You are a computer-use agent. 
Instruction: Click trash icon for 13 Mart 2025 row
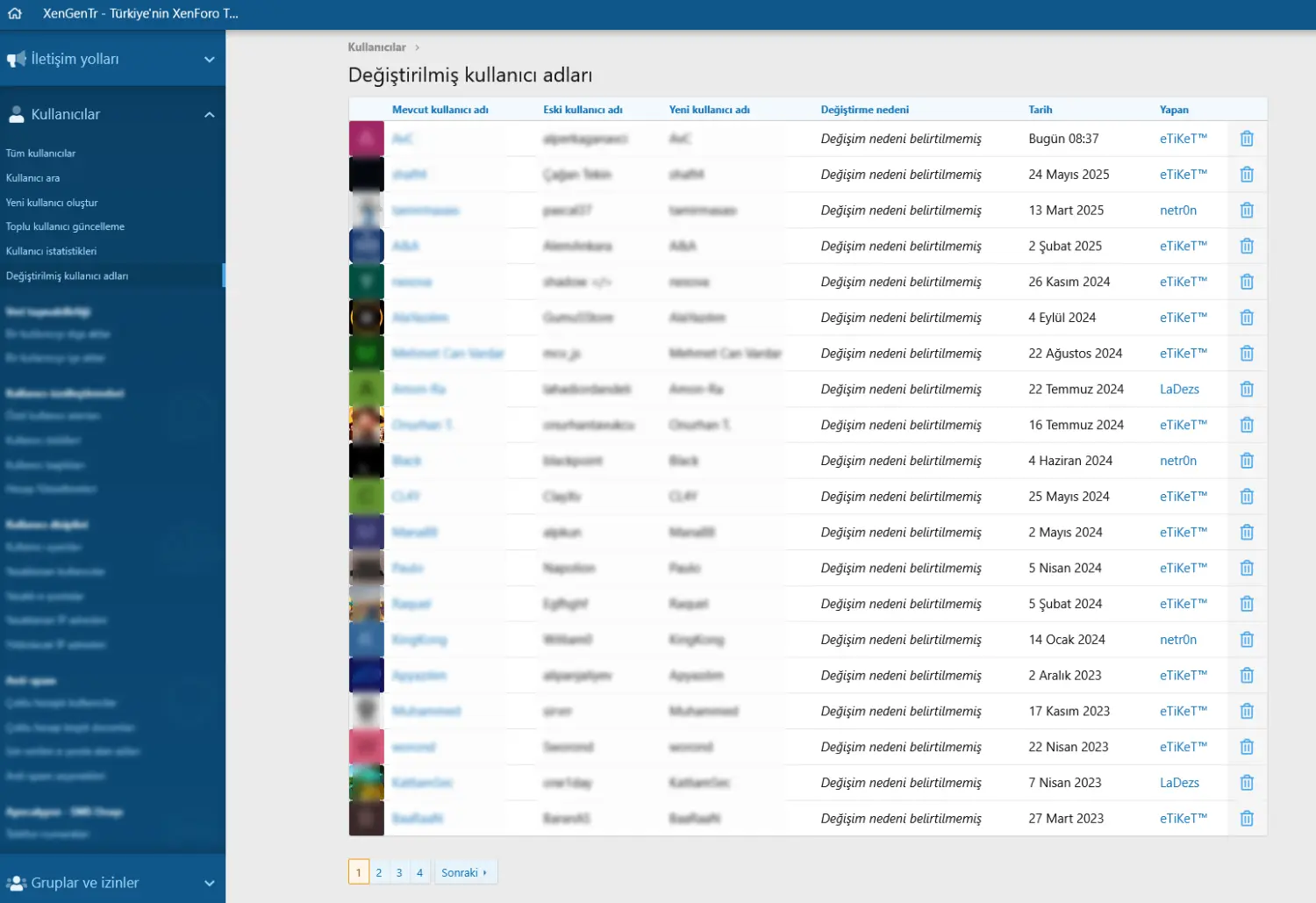click(x=1247, y=211)
